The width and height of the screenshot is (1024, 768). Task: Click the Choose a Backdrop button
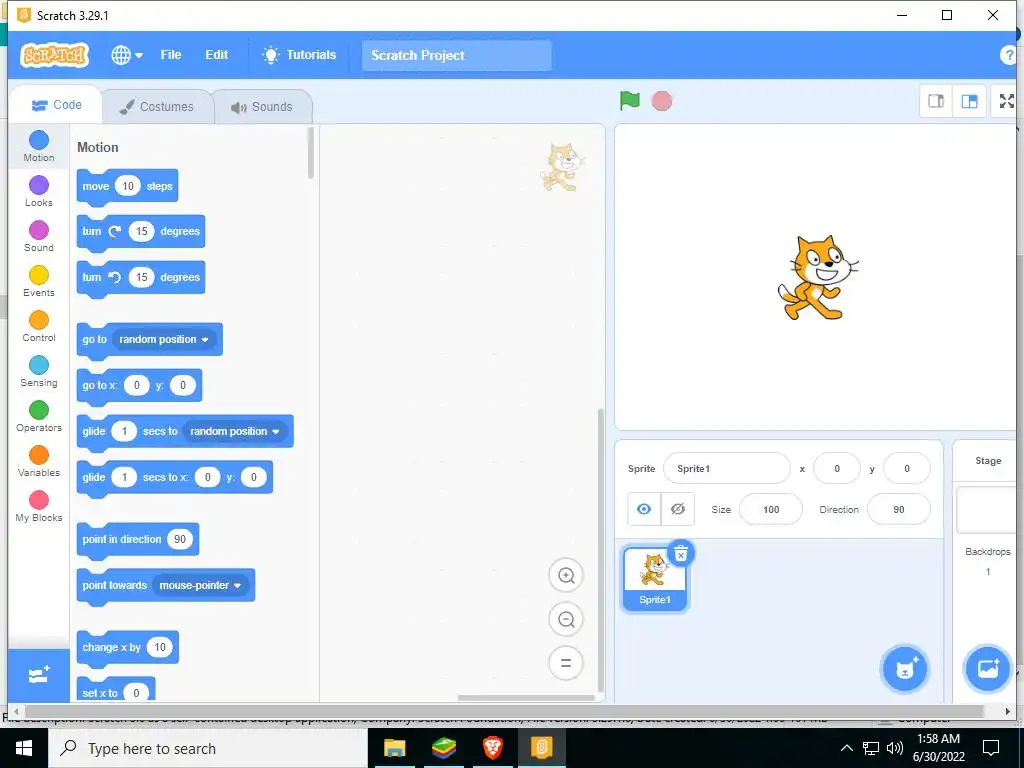point(987,669)
